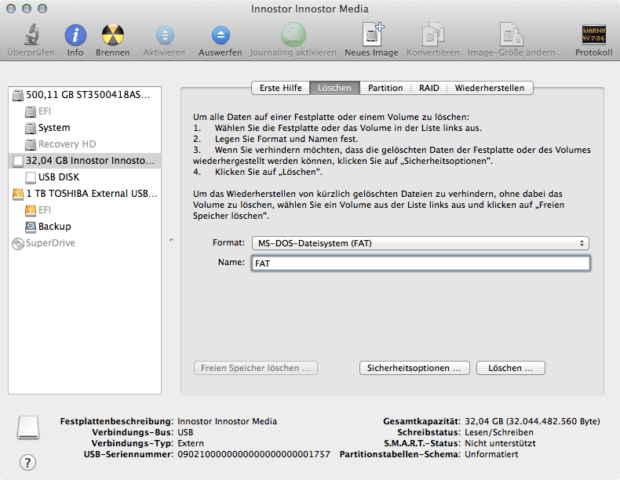The height and width of the screenshot is (480, 620).
Task: Click Festplattenbeschreibung value Innostor Innostor Media
Action: click(x=227, y=421)
